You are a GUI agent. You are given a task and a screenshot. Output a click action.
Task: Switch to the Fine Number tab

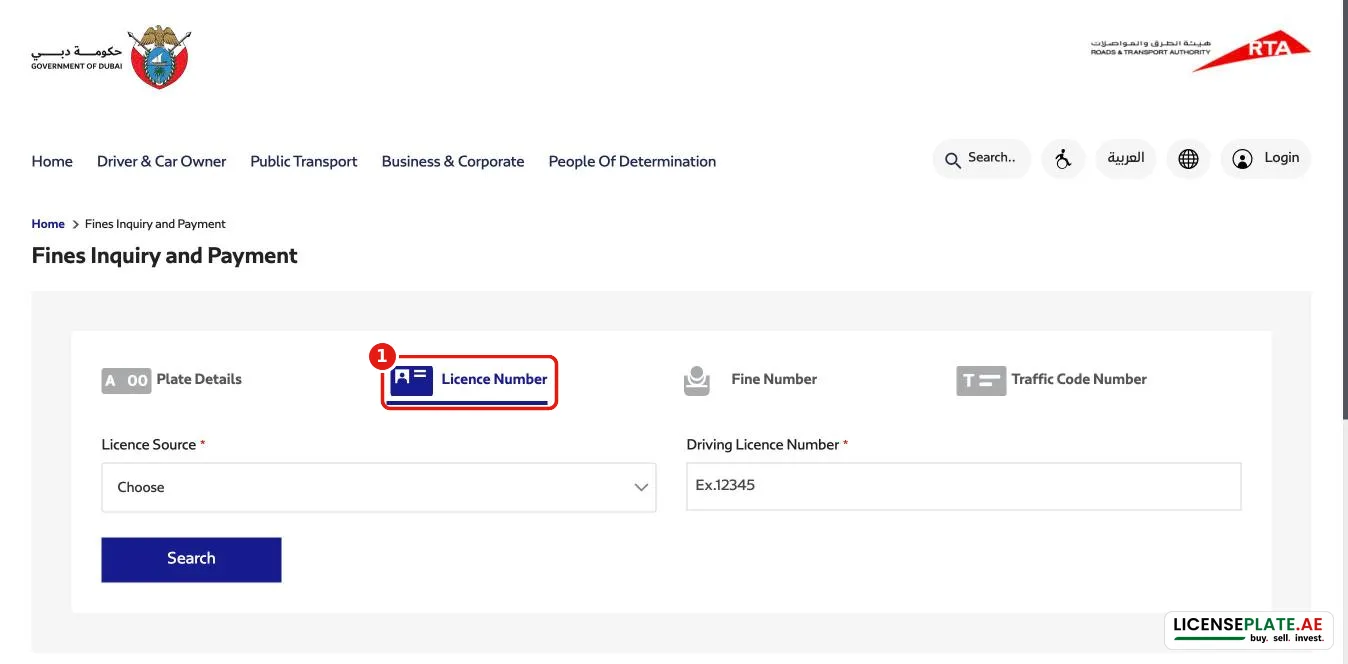pyautogui.click(x=751, y=380)
